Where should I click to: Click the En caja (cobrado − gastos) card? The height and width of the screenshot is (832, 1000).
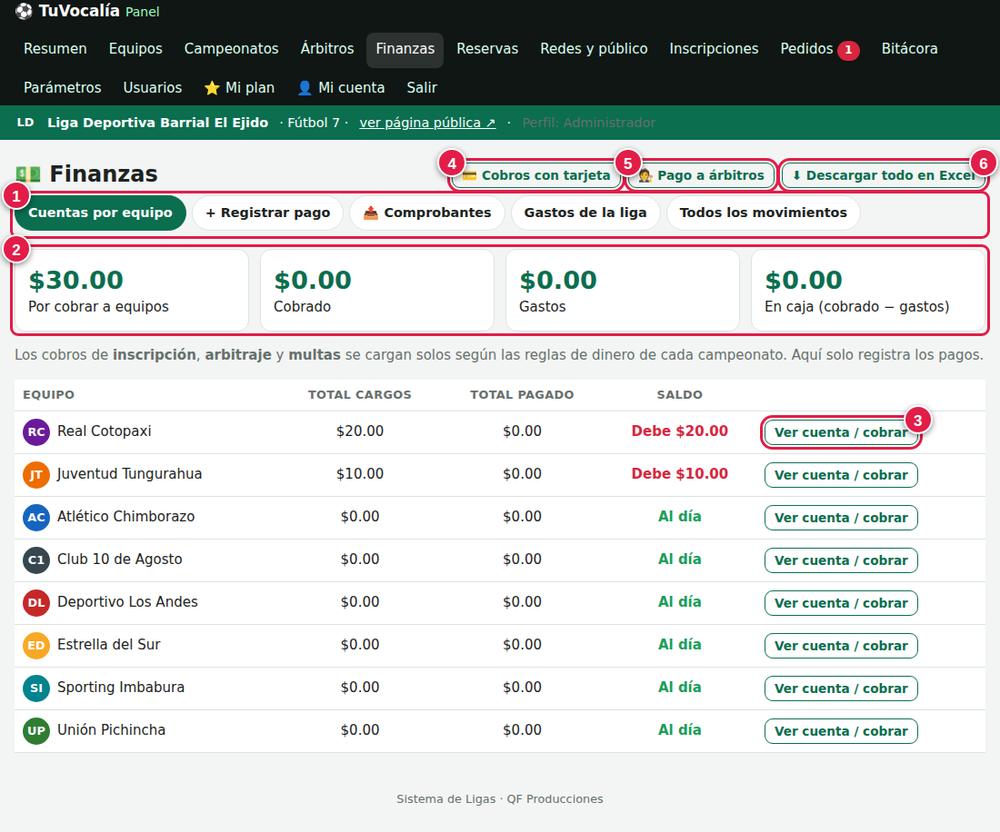pos(869,290)
